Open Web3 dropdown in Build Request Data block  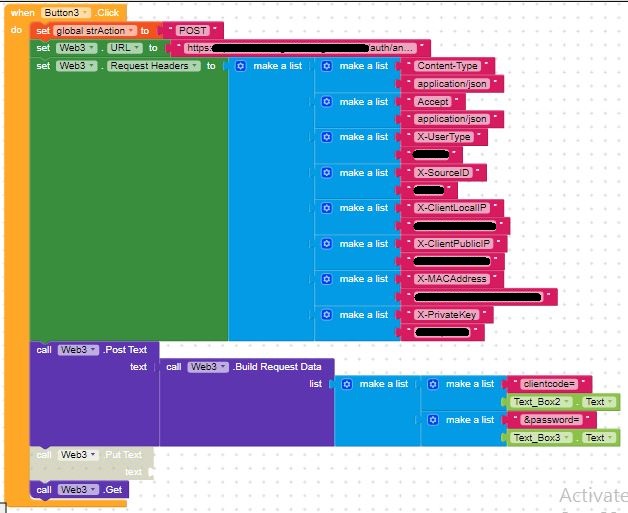click(x=208, y=367)
